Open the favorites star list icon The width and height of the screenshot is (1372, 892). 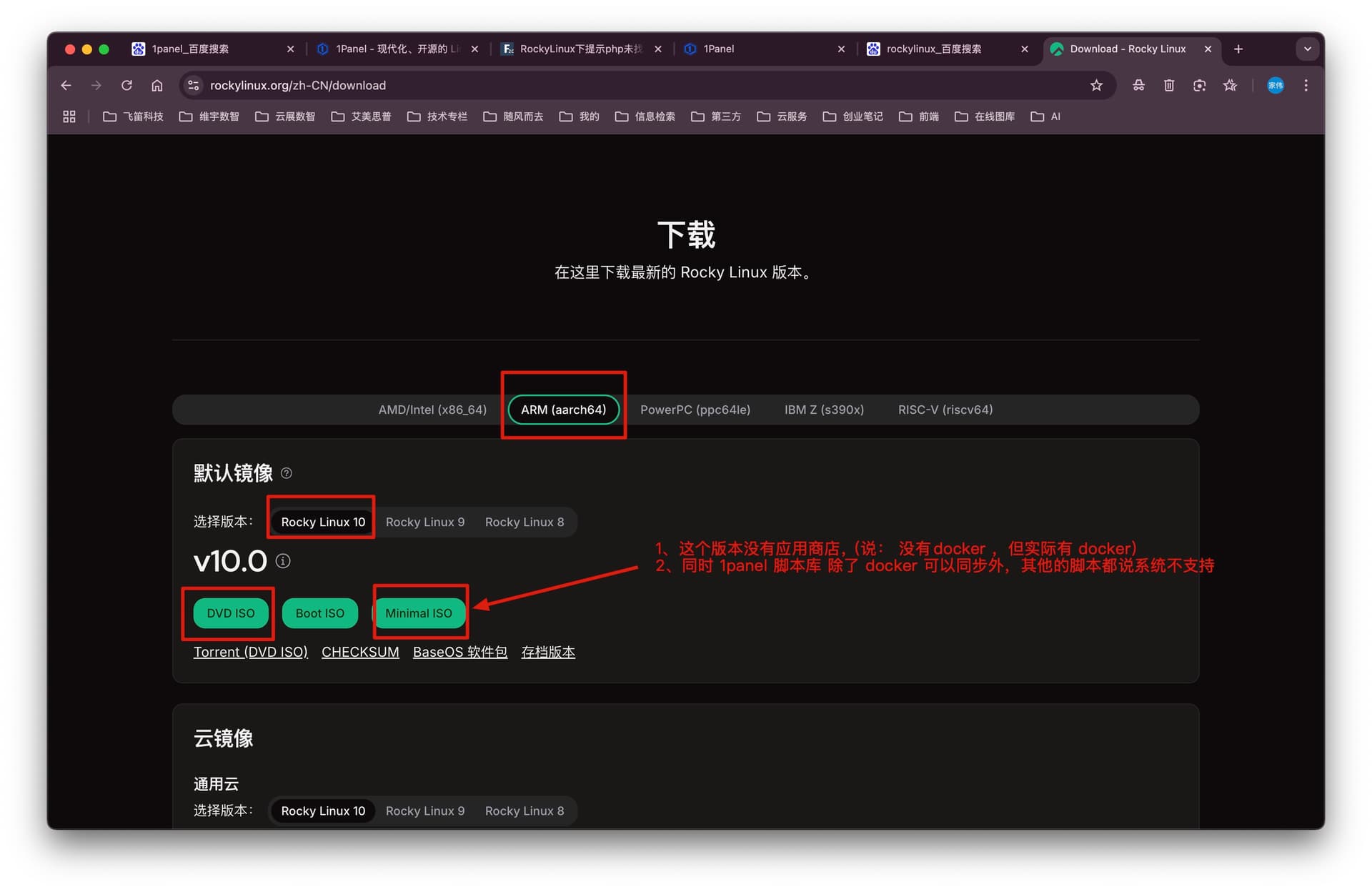(x=1230, y=85)
